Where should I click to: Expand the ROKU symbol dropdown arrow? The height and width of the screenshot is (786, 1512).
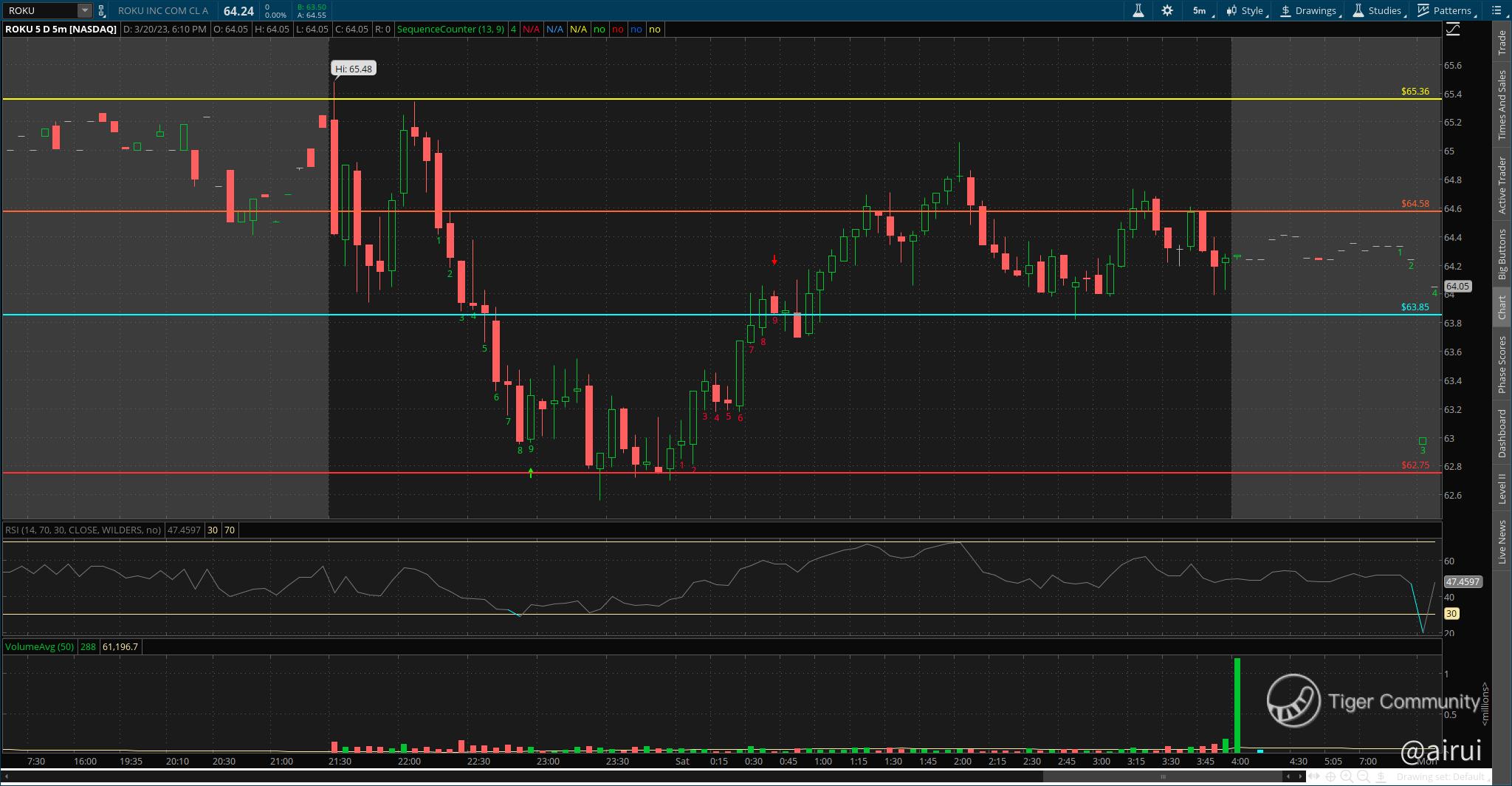point(85,10)
